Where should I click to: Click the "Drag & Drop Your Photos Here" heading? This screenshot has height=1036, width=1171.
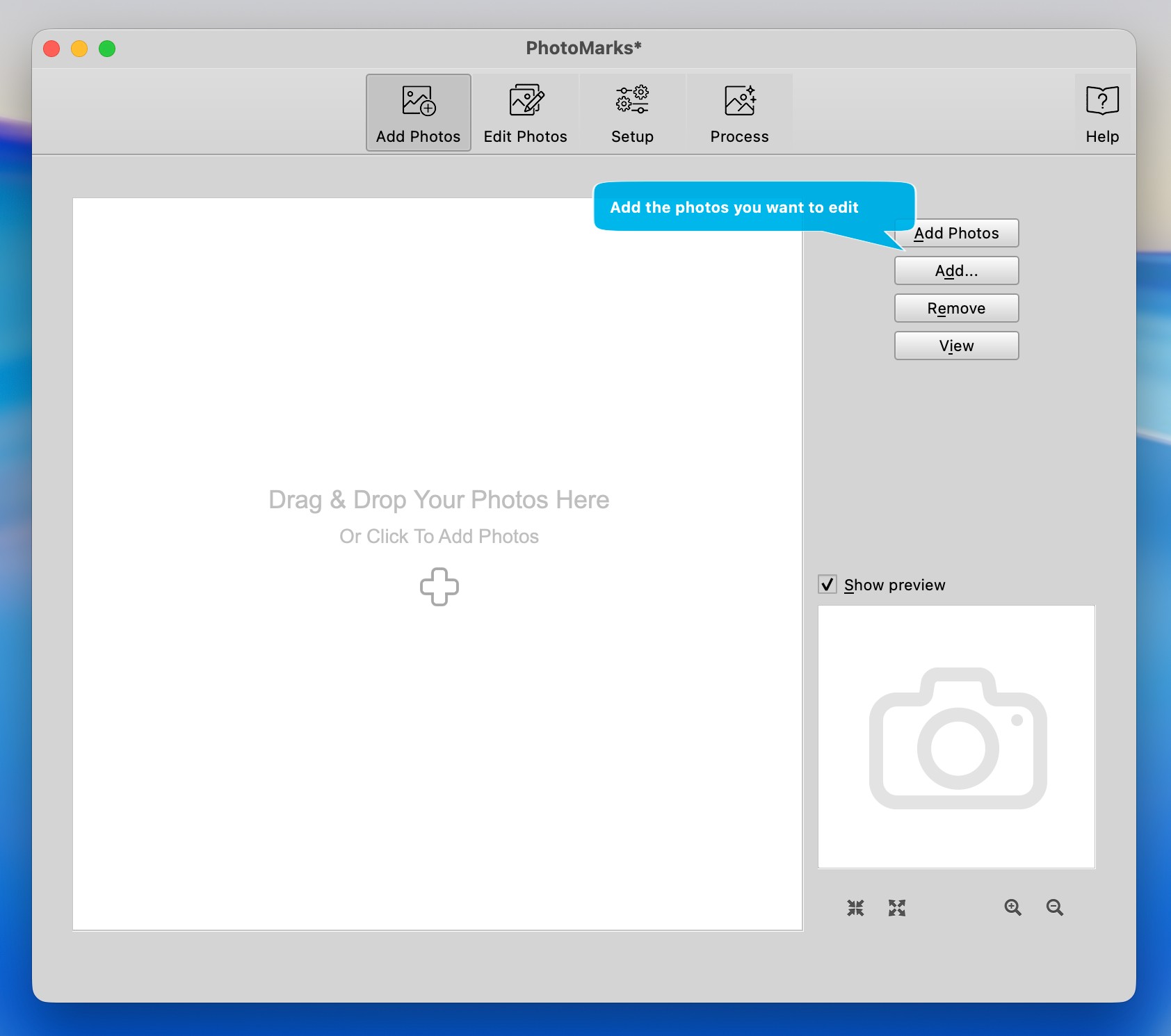point(439,500)
